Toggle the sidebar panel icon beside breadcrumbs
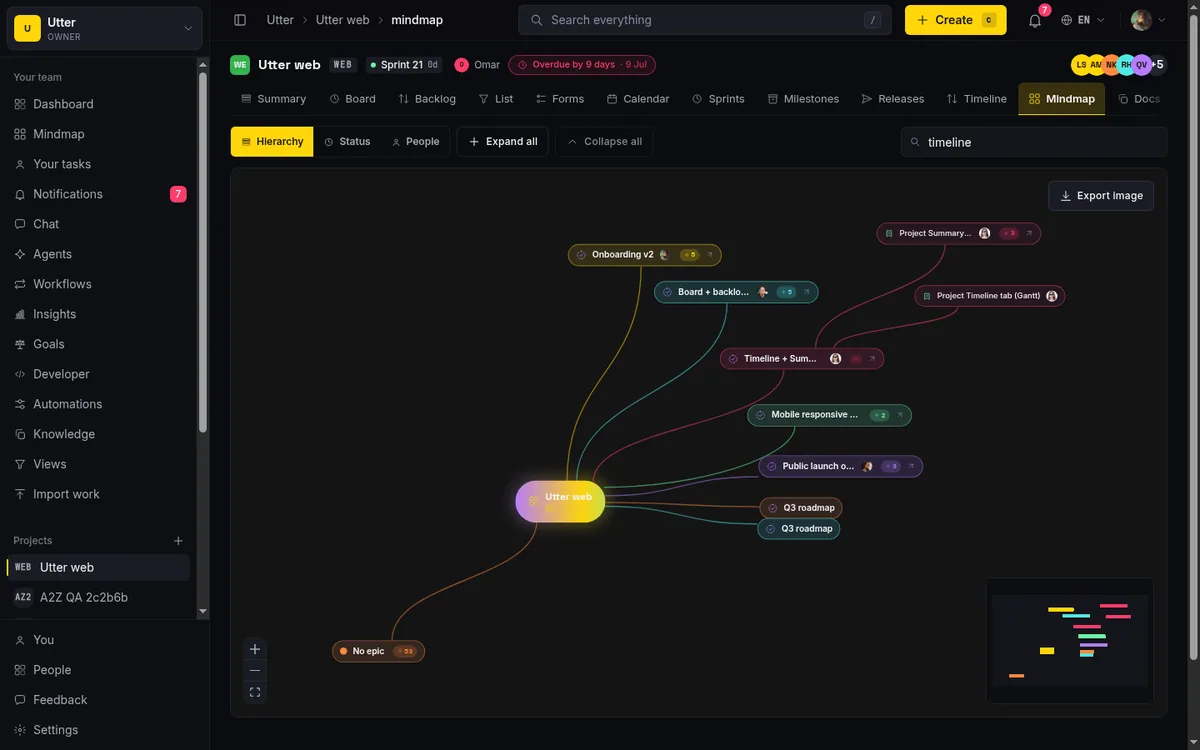Image resolution: width=1200 pixels, height=750 pixels. tap(240, 20)
